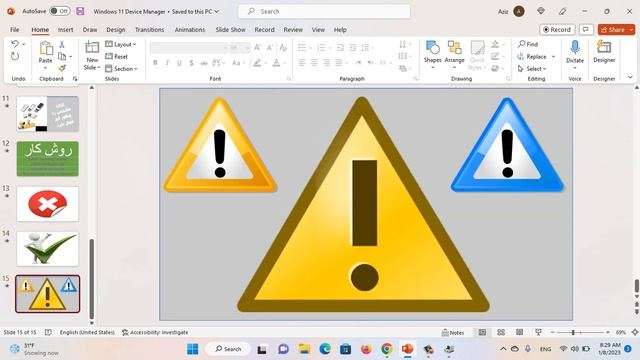Select the orange warning triangle image
This screenshot has width=640, height=360.
[x=220, y=145]
